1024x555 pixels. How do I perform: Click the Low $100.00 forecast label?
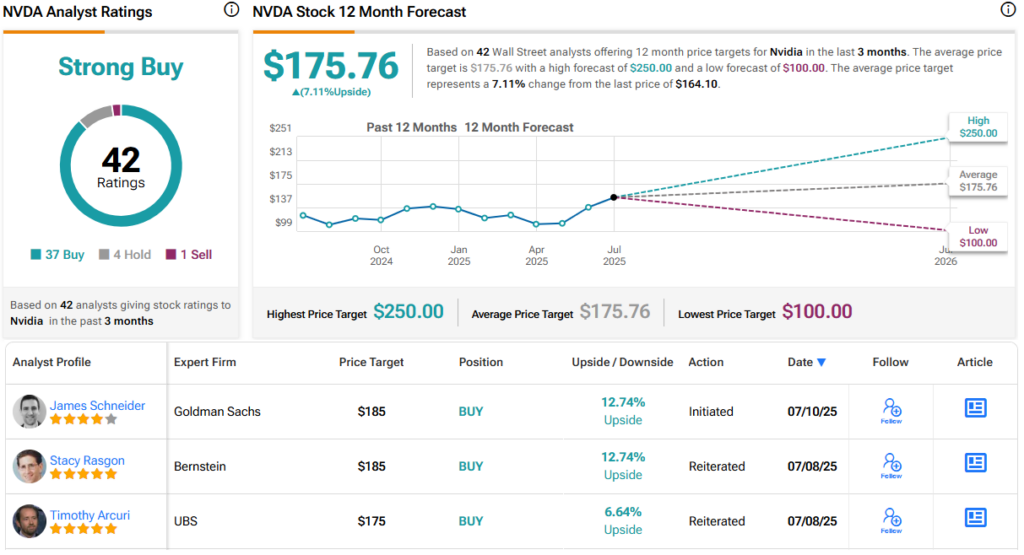[977, 236]
